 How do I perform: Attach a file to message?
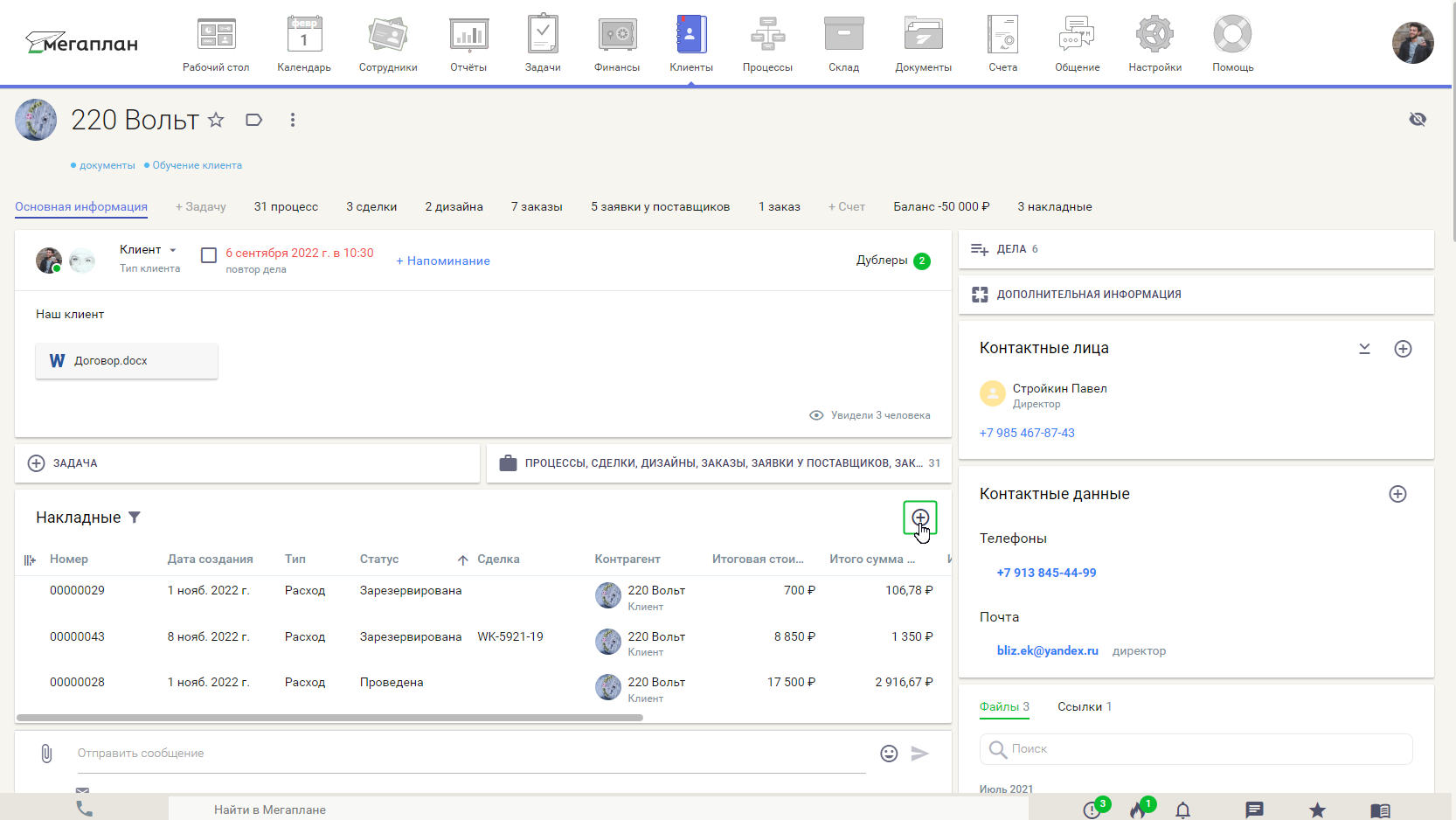coord(46,754)
